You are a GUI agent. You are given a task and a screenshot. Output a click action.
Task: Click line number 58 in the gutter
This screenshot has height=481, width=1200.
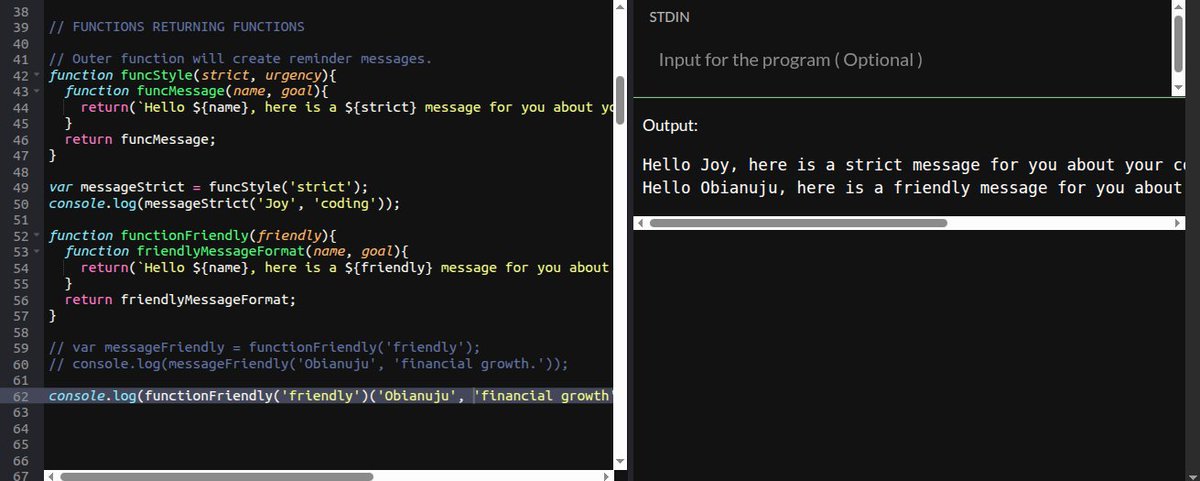(x=22, y=331)
